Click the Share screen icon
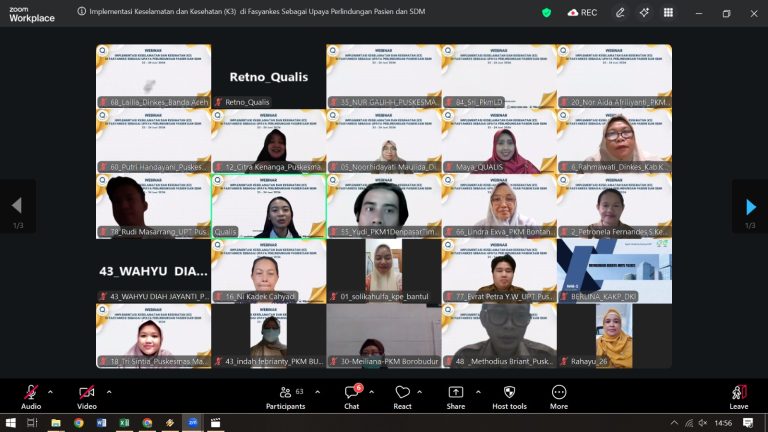This screenshot has height=432, width=768. [456, 397]
